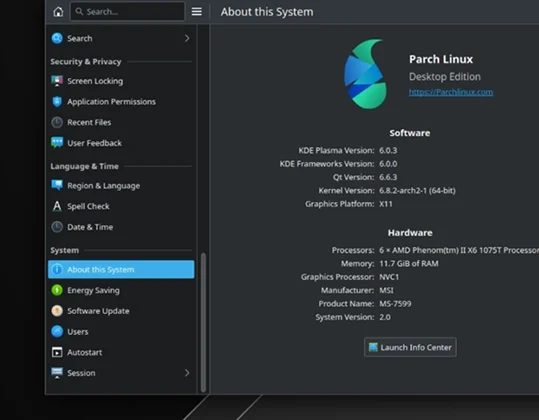Click the Region & Language icon

(57, 185)
